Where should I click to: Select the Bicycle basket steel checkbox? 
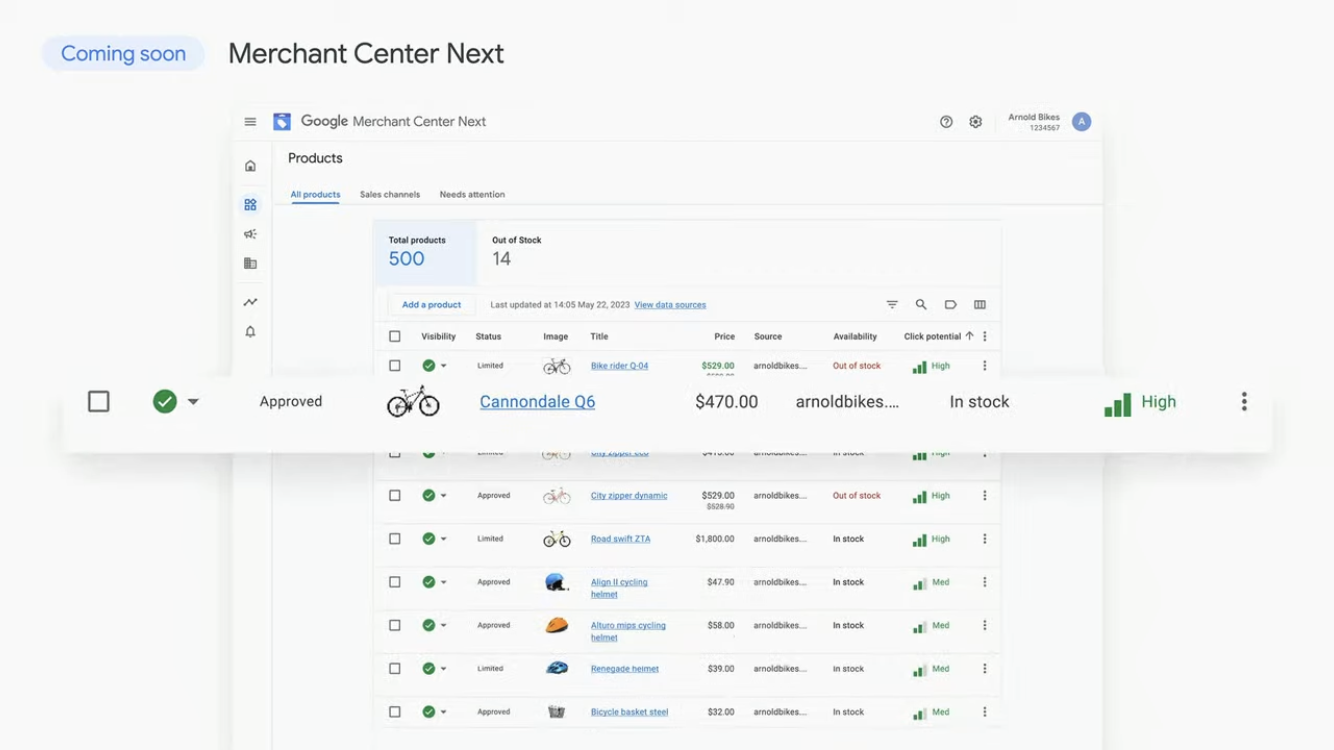click(x=395, y=712)
